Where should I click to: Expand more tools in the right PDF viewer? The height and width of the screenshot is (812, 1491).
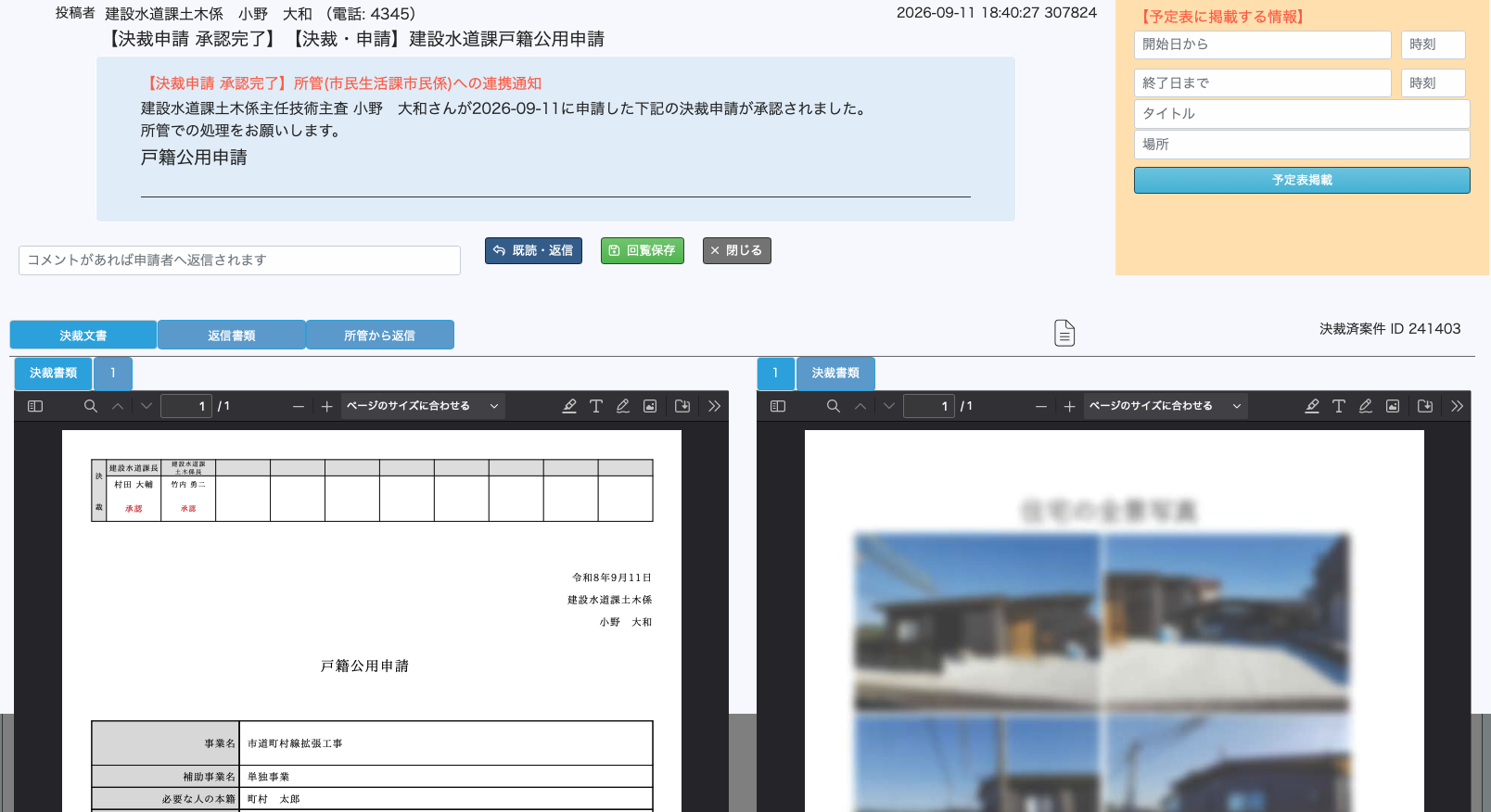click(x=1457, y=406)
